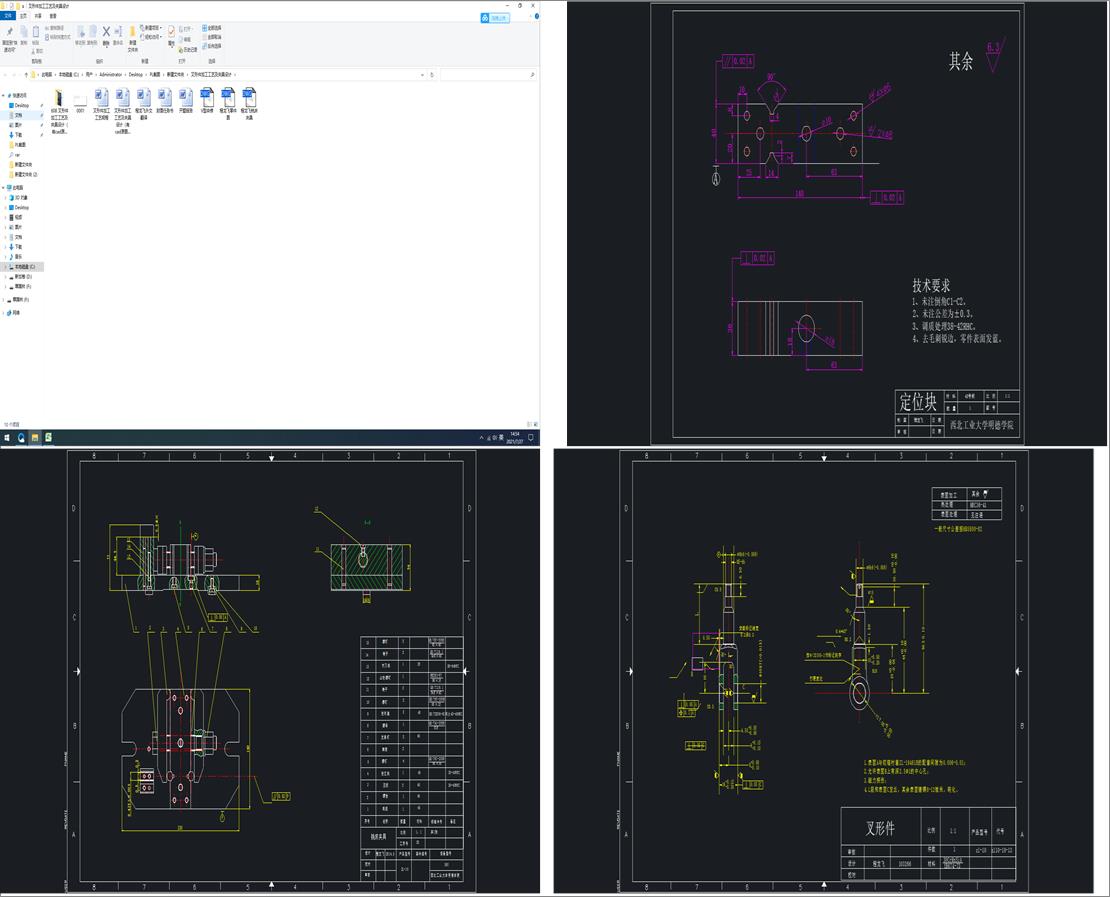
Task: Open the green app icon on taskbar
Action: 49,437
